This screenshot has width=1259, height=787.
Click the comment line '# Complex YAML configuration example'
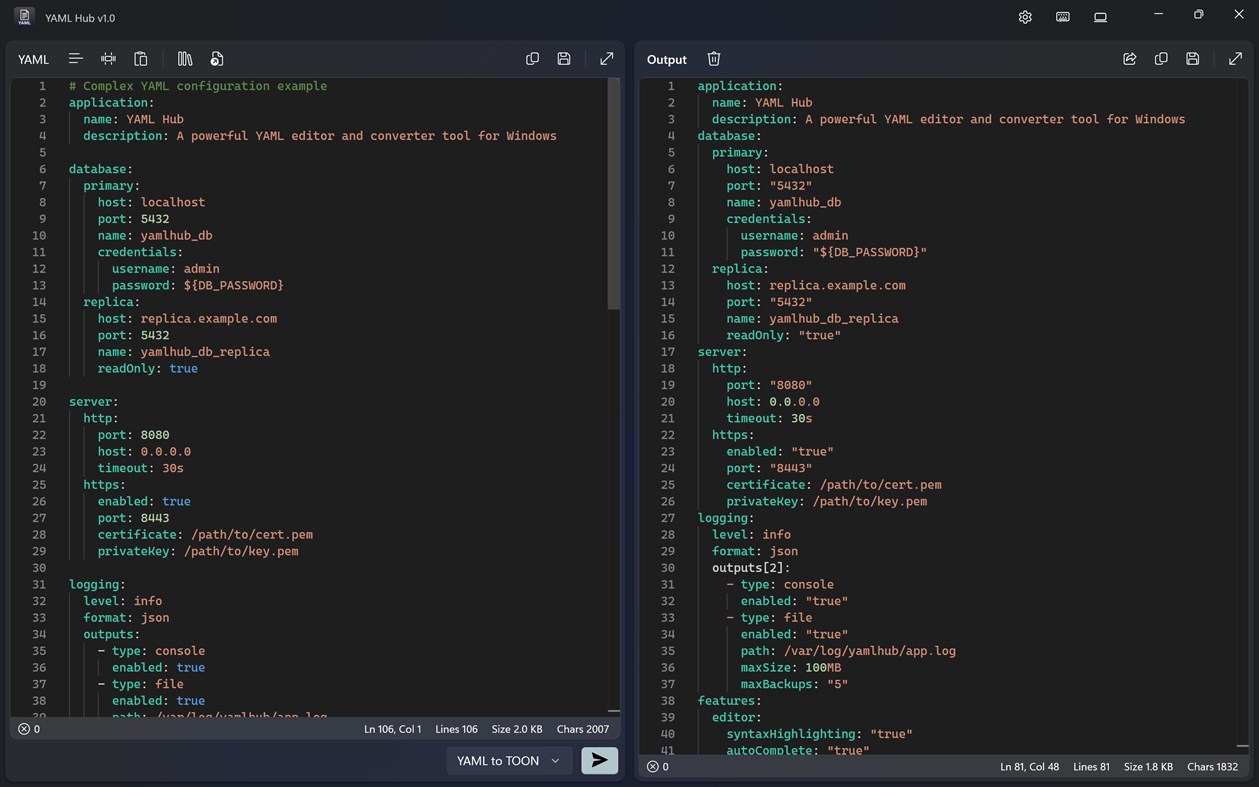(x=198, y=86)
